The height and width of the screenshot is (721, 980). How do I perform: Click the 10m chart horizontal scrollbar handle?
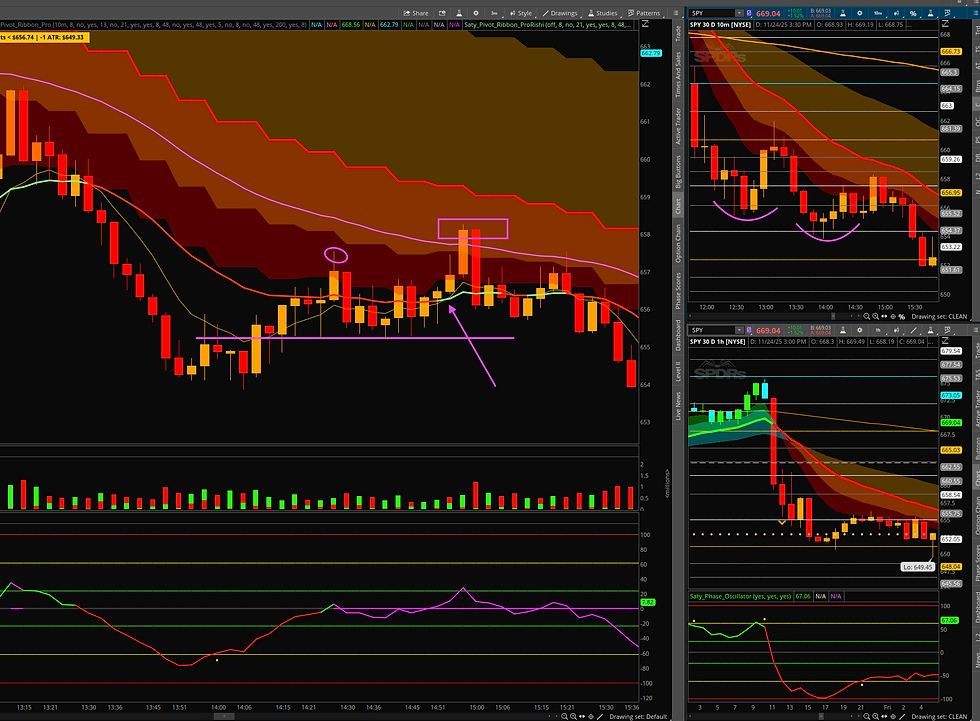[833, 316]
